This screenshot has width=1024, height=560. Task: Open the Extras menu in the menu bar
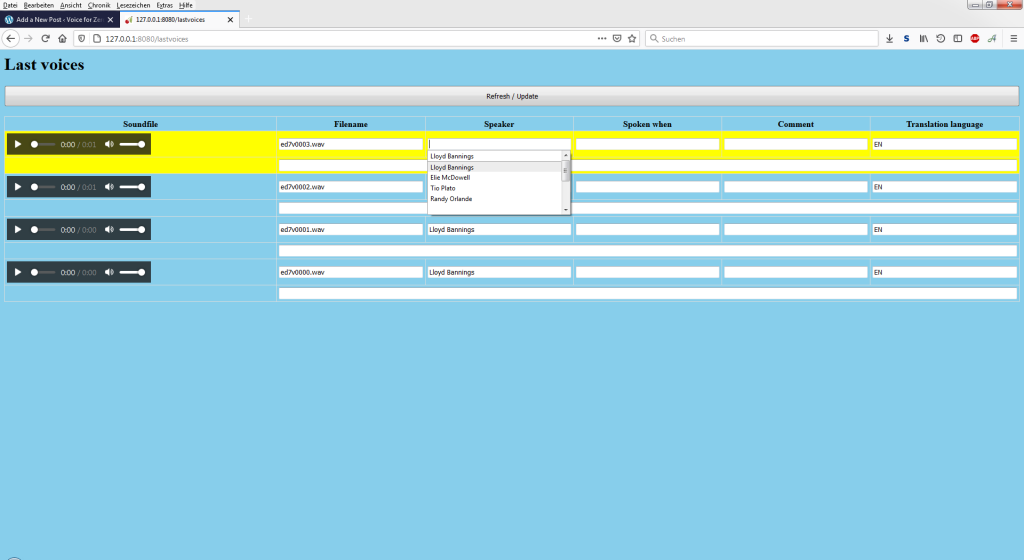[164, 5]
